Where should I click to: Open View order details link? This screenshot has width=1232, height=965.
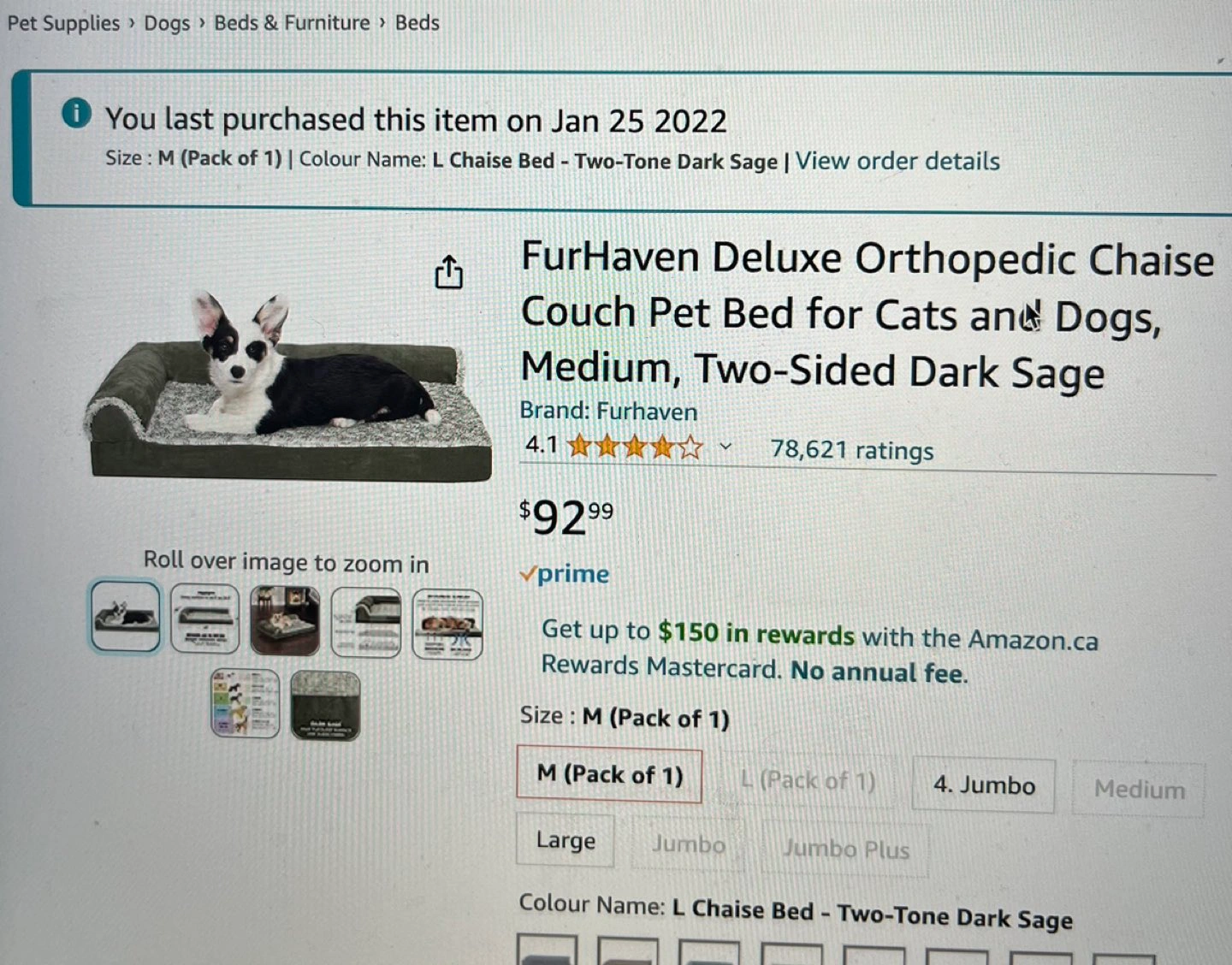897,161
